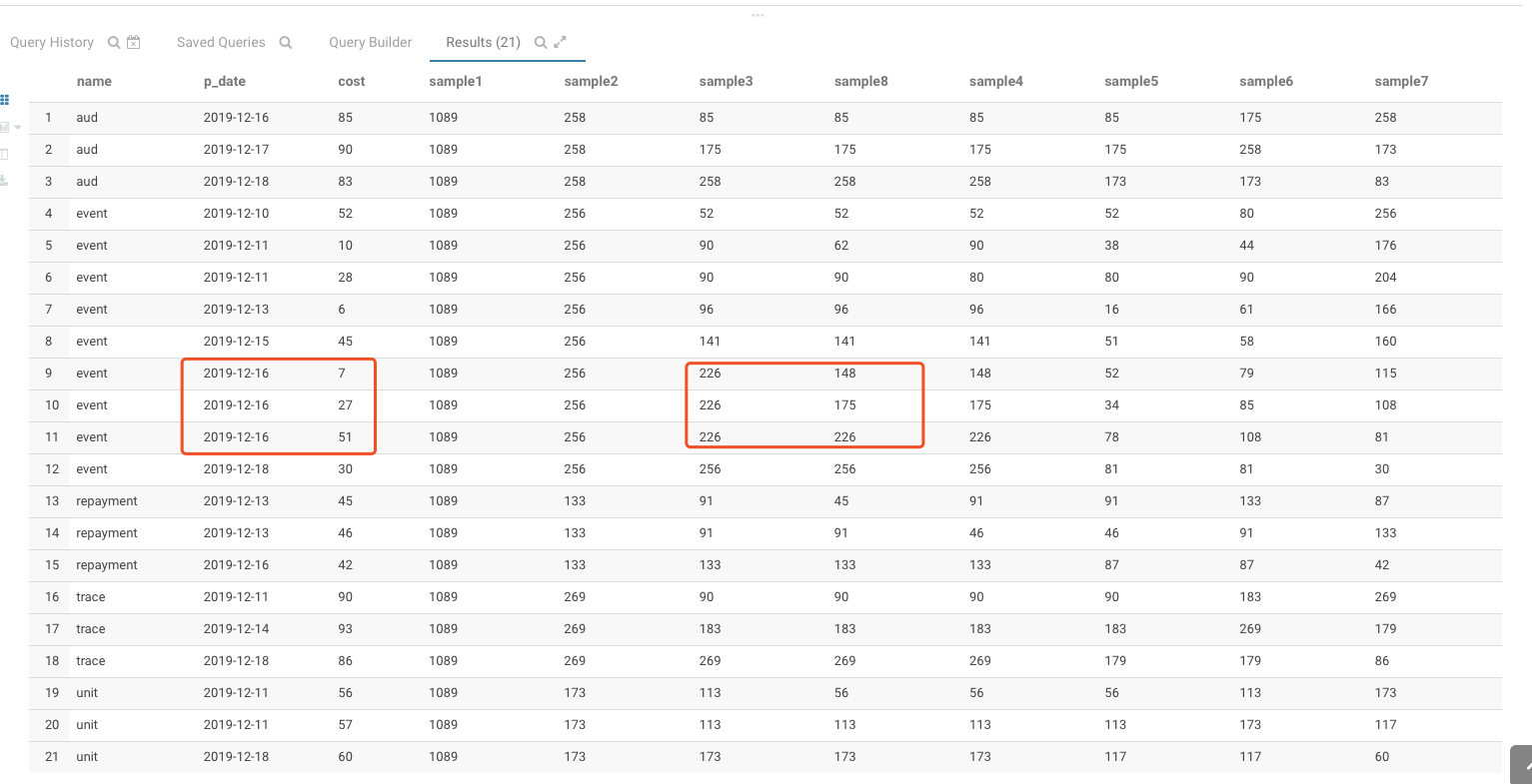The height and width of the screenshot is (784, 1532).
Task: Open the chart view of results
Action: coord(5,127)
